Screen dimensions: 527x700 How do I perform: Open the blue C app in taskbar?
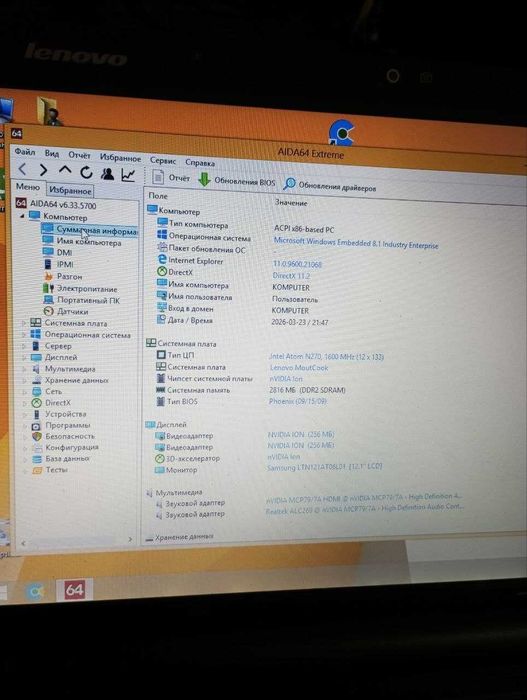34,591
